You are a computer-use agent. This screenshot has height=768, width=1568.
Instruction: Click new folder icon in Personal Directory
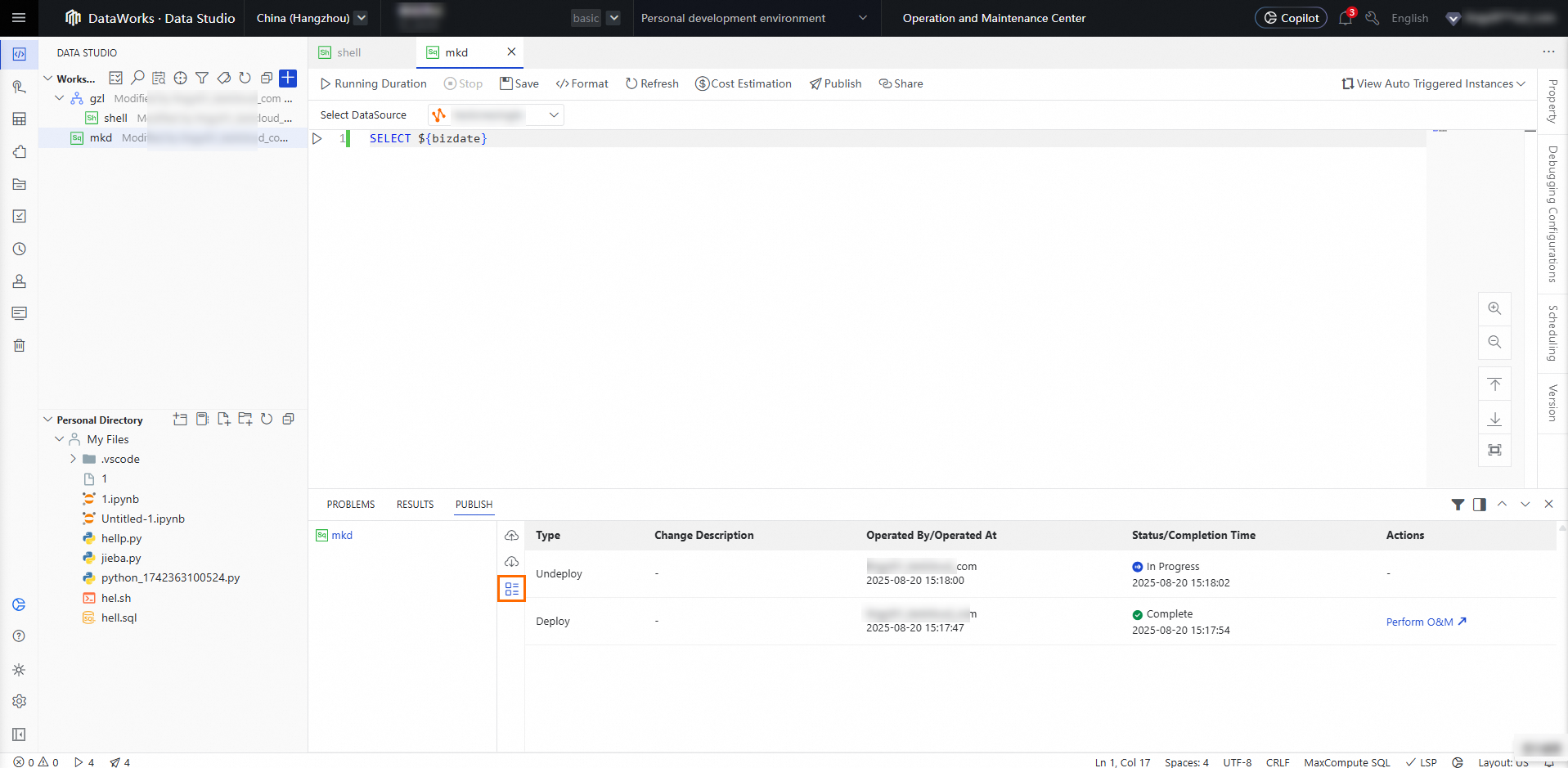(x=245, y=420)
